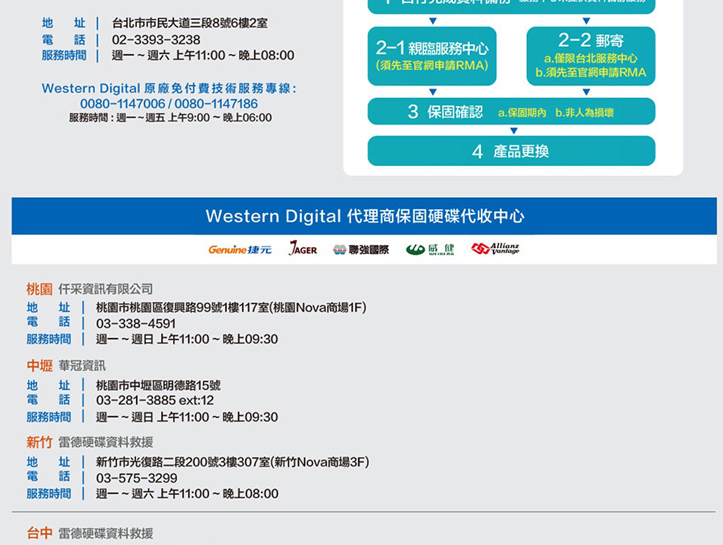Click the 服務時間 label in the Taipei block
Image resolution: width=723 pixels, height=545 pixels.
[x=64, y=55]
